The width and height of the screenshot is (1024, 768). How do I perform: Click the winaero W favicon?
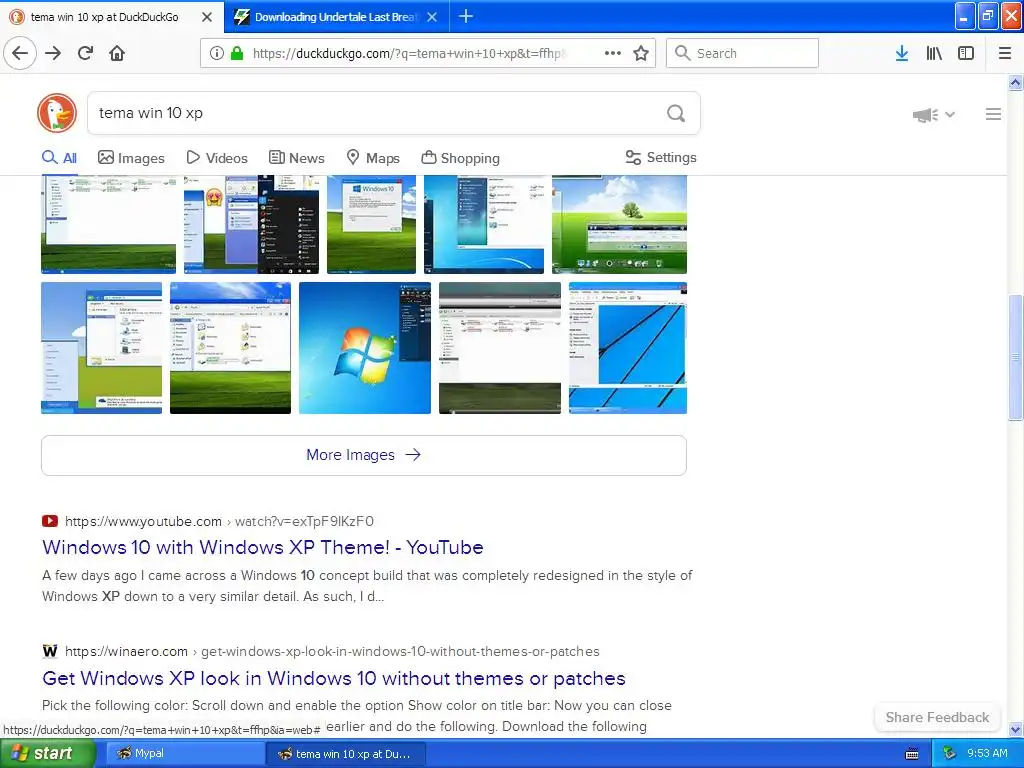coord(50,651)
